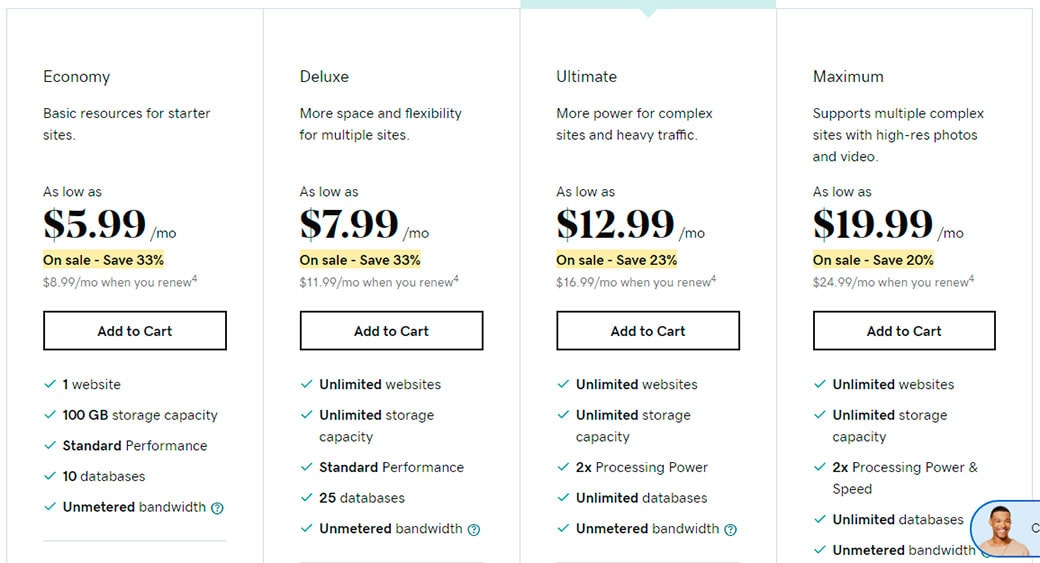Click checkmark beside Deluxe 25 databases
This screenshot has height=563, width=1040.
[307, 498]
